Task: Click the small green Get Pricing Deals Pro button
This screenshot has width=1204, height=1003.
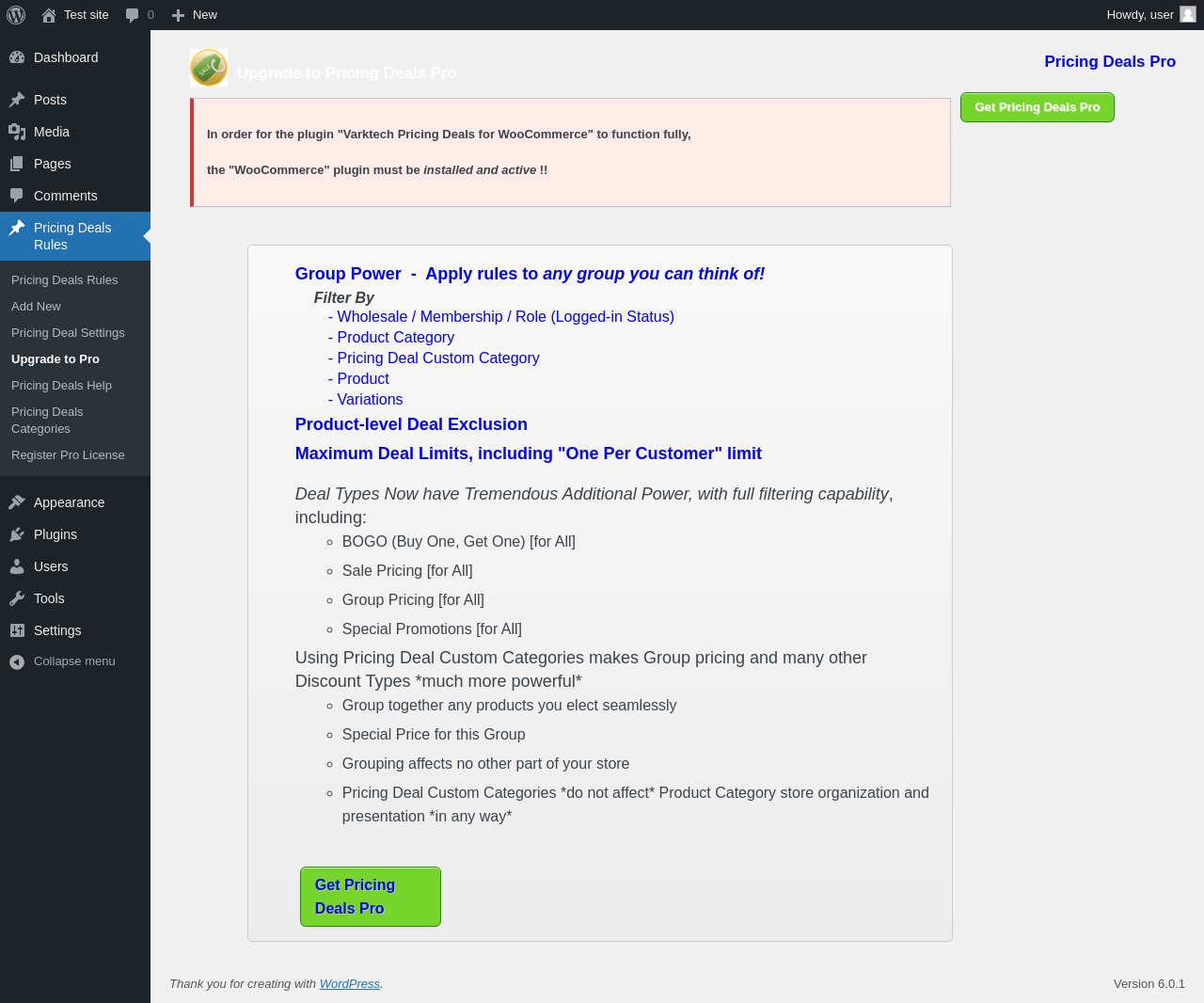Action: (x=1038, y=107)
